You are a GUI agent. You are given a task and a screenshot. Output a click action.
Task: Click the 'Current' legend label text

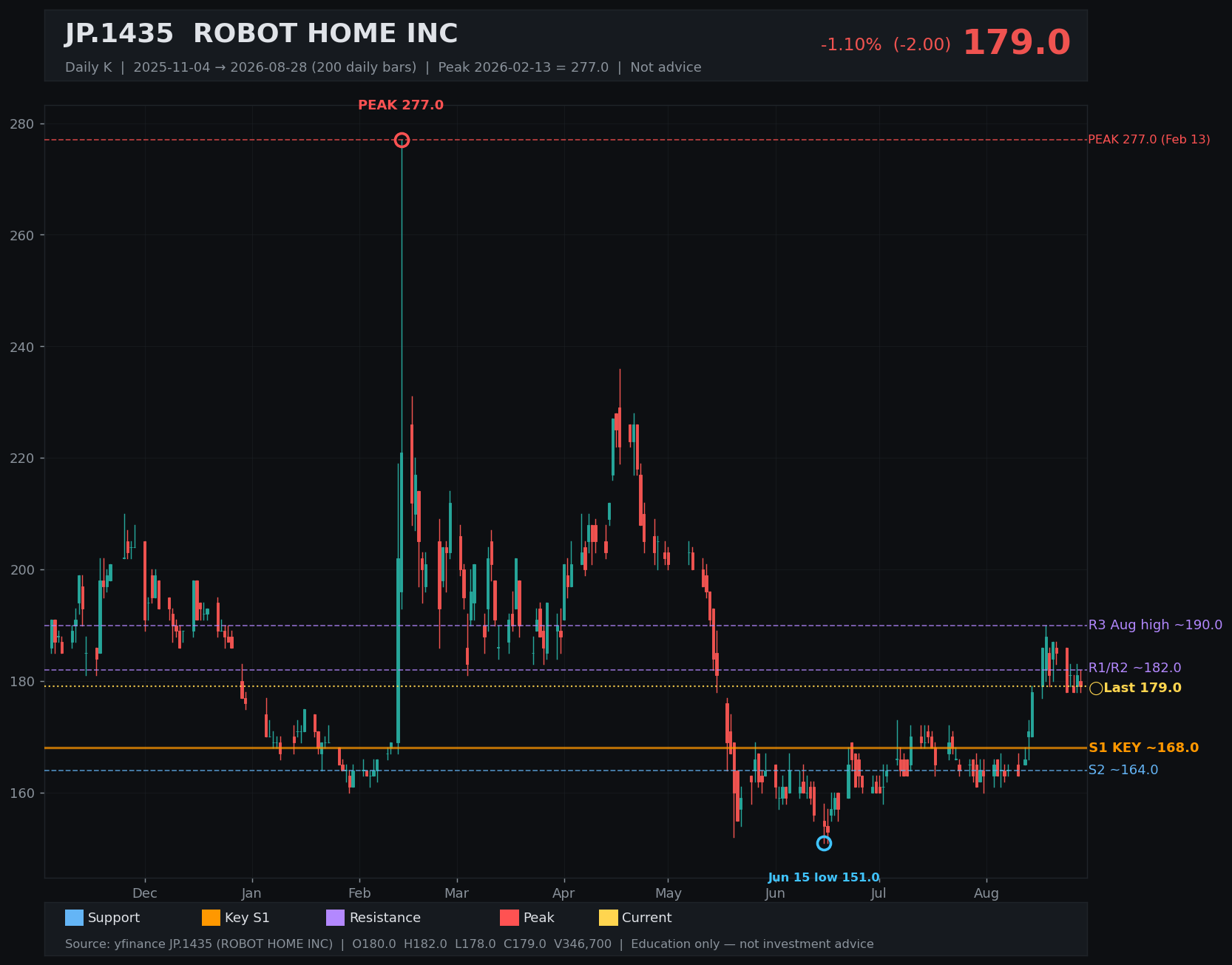pyautogui.click(x=647, y=918)
